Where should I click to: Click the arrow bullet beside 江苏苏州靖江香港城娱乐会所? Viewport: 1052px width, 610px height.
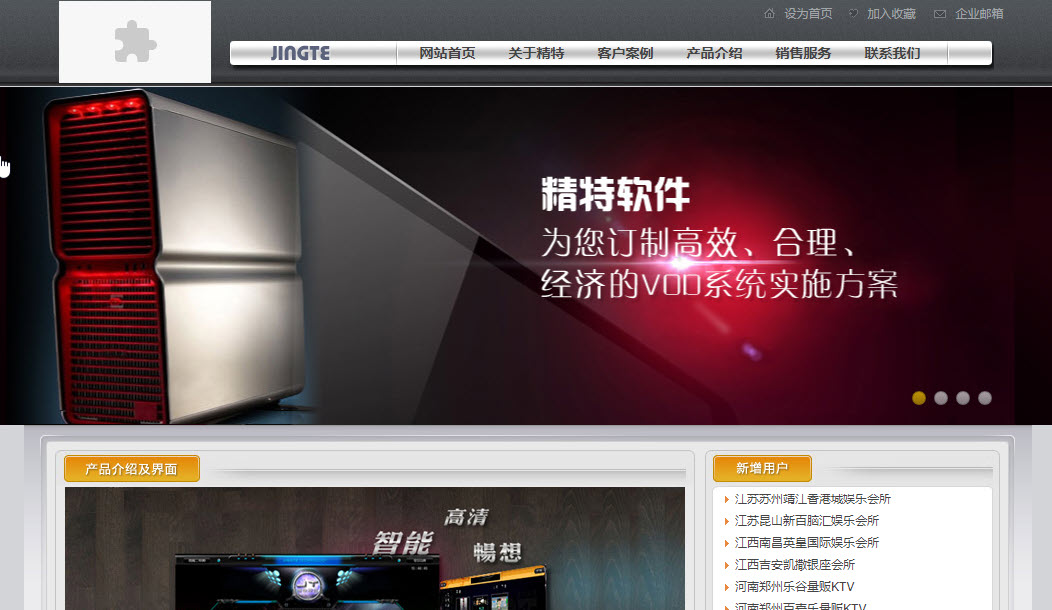[x=727, y=499]
